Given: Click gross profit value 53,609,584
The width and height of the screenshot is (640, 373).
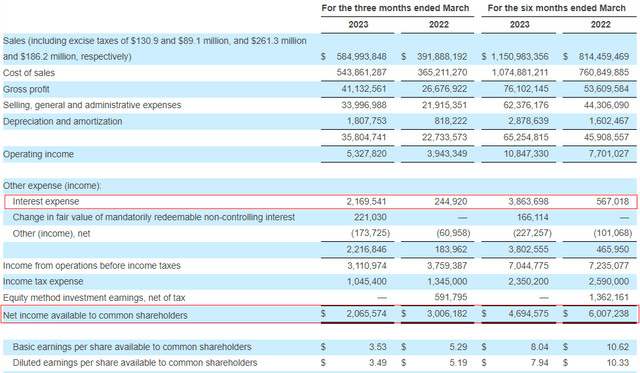Looking at the screenshot, I should click(x=606, y=89).
